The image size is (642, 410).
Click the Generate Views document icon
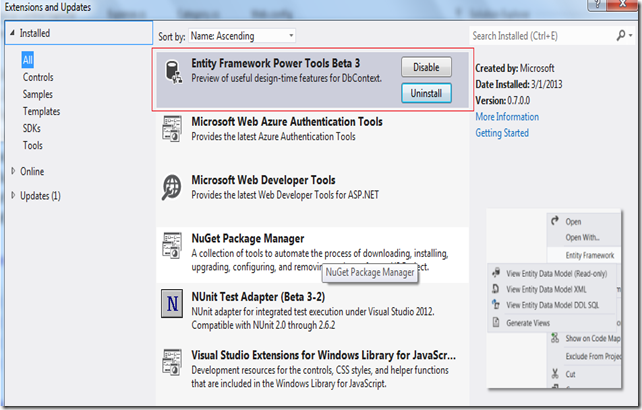click(x=496, y=322)
